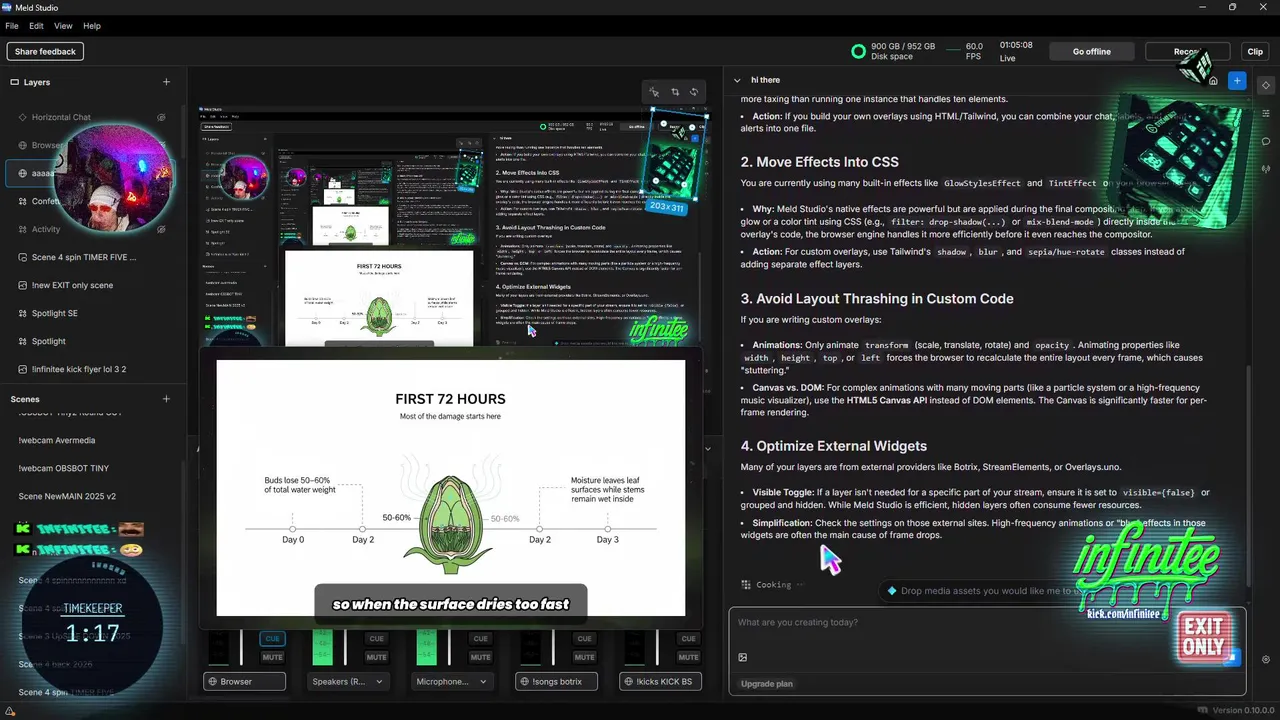Click the warning icon in bottom-left corner
Image resolution: width=1280 pixels, height=720 pixels.
click(10, 711)
